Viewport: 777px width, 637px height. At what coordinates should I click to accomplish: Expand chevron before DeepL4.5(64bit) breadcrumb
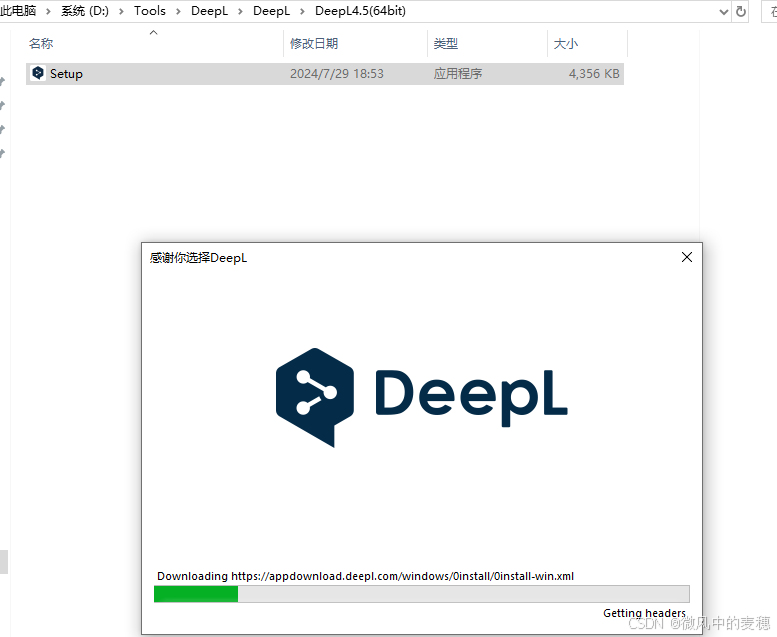coord(302,11)
